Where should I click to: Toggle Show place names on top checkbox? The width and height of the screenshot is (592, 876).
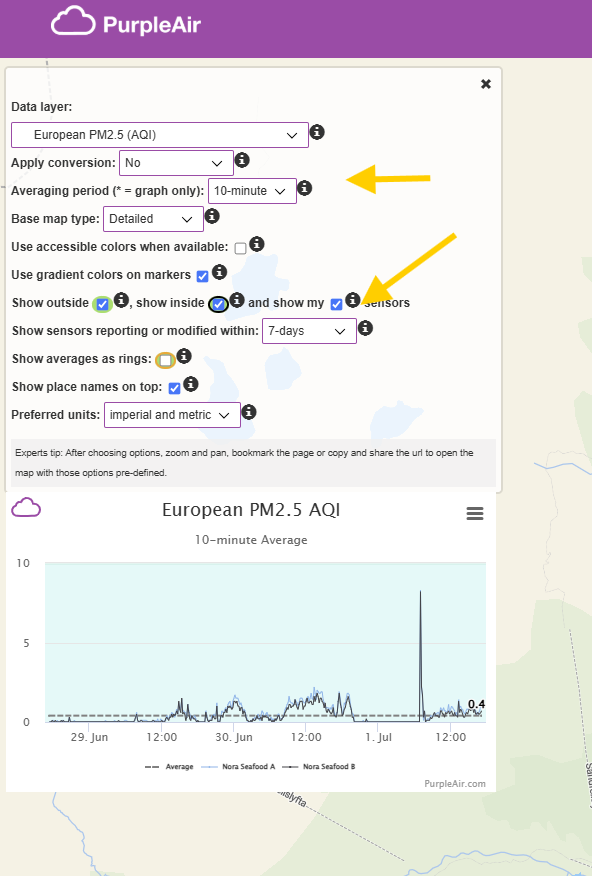tap(174, 388)
